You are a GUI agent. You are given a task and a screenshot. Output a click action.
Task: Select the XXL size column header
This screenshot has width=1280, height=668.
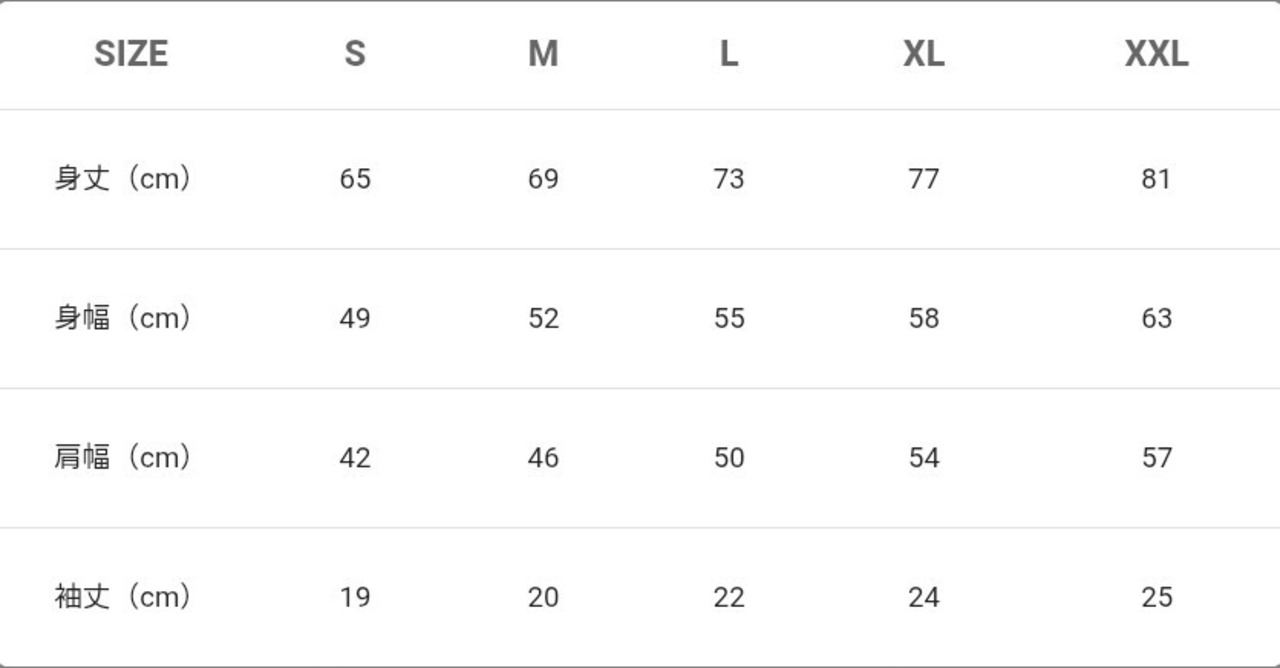pyautogui.click(x=1156, y=54)
